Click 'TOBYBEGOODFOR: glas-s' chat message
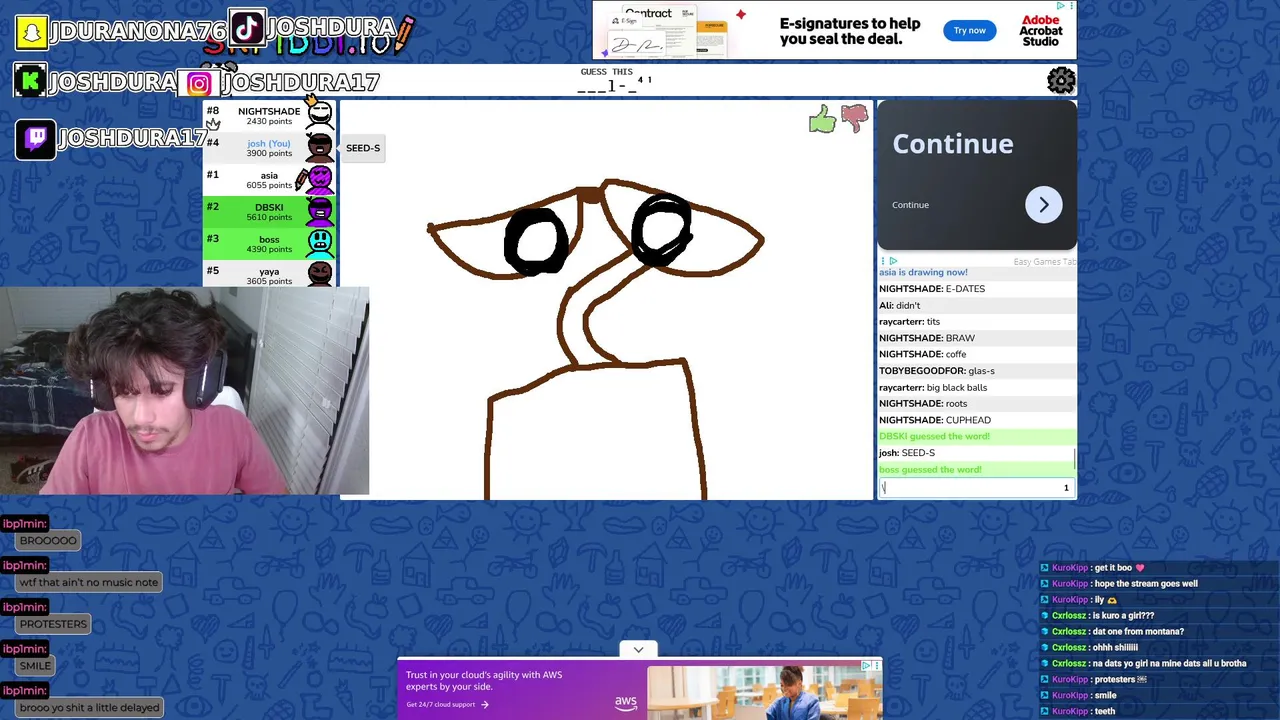Screen dimensions: 1280x720 (x=937, y=371)
